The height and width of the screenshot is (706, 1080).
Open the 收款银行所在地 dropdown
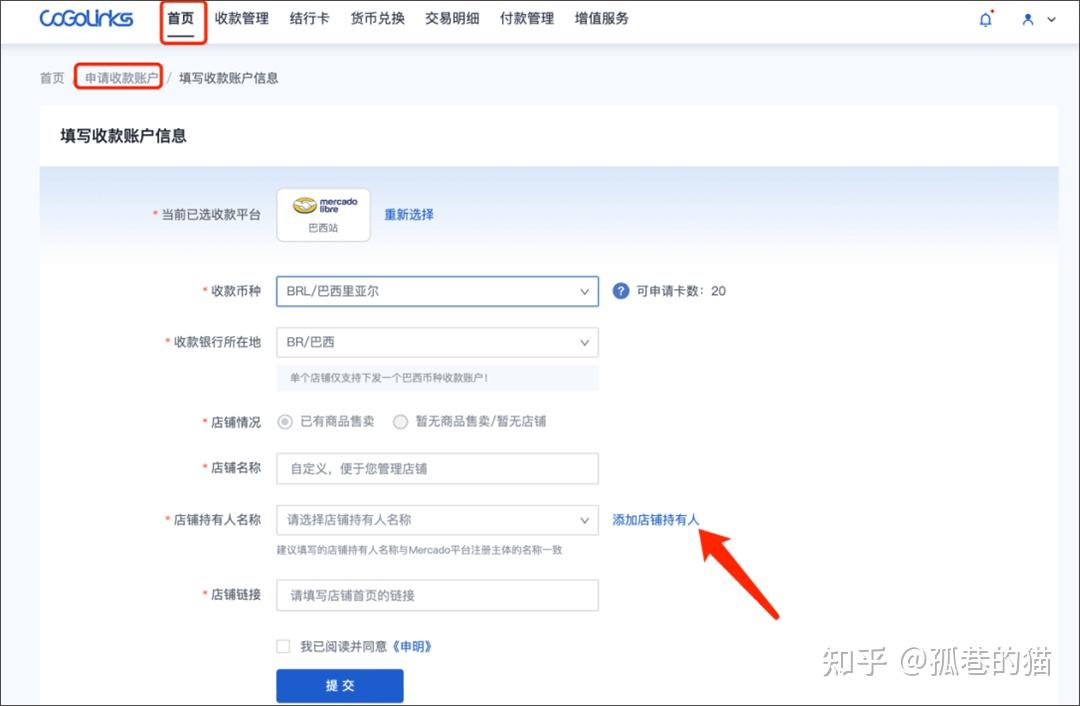coord(437,342)
